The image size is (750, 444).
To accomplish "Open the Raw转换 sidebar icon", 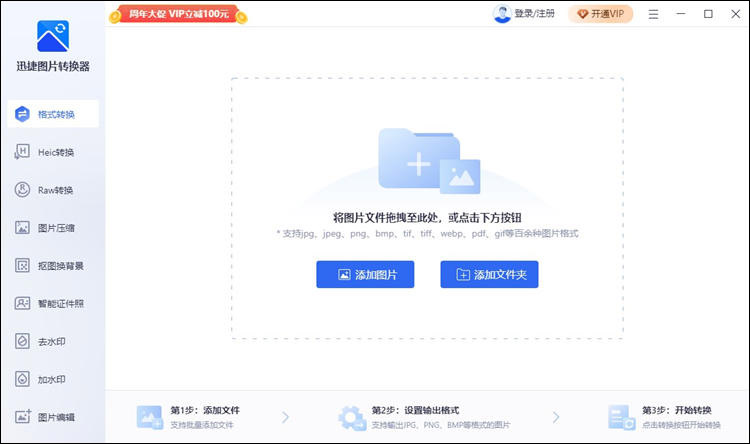I will pos(22,189).
